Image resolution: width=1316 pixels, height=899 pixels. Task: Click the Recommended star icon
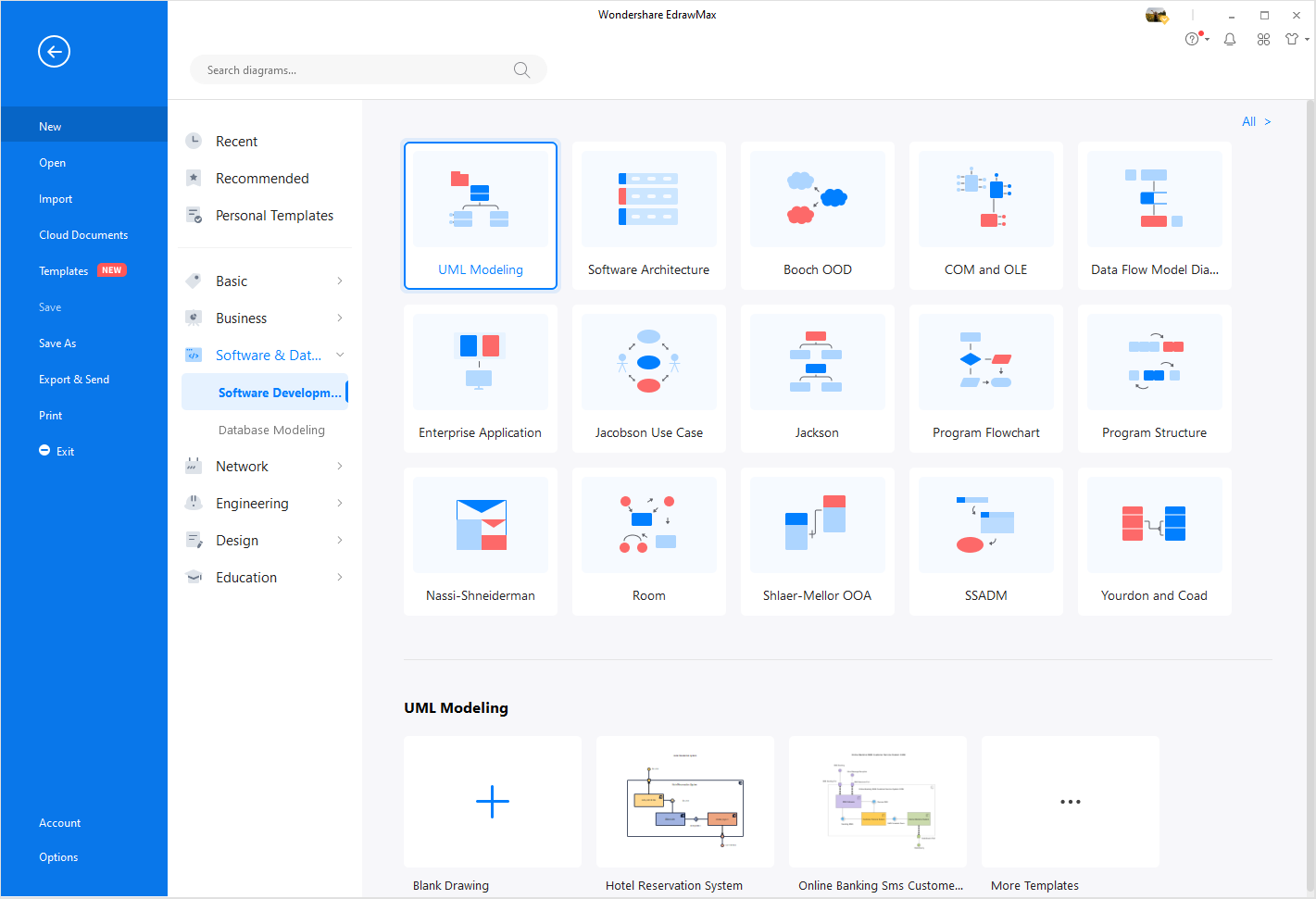[x=194, y=178]
